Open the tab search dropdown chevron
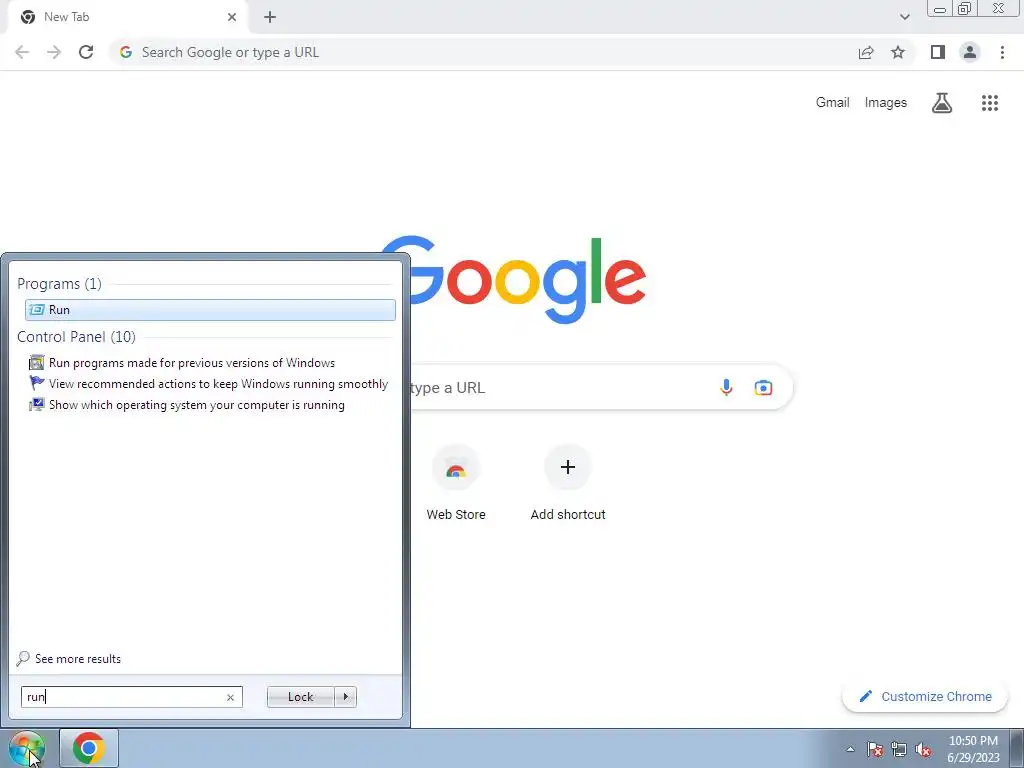 point(904,17)
